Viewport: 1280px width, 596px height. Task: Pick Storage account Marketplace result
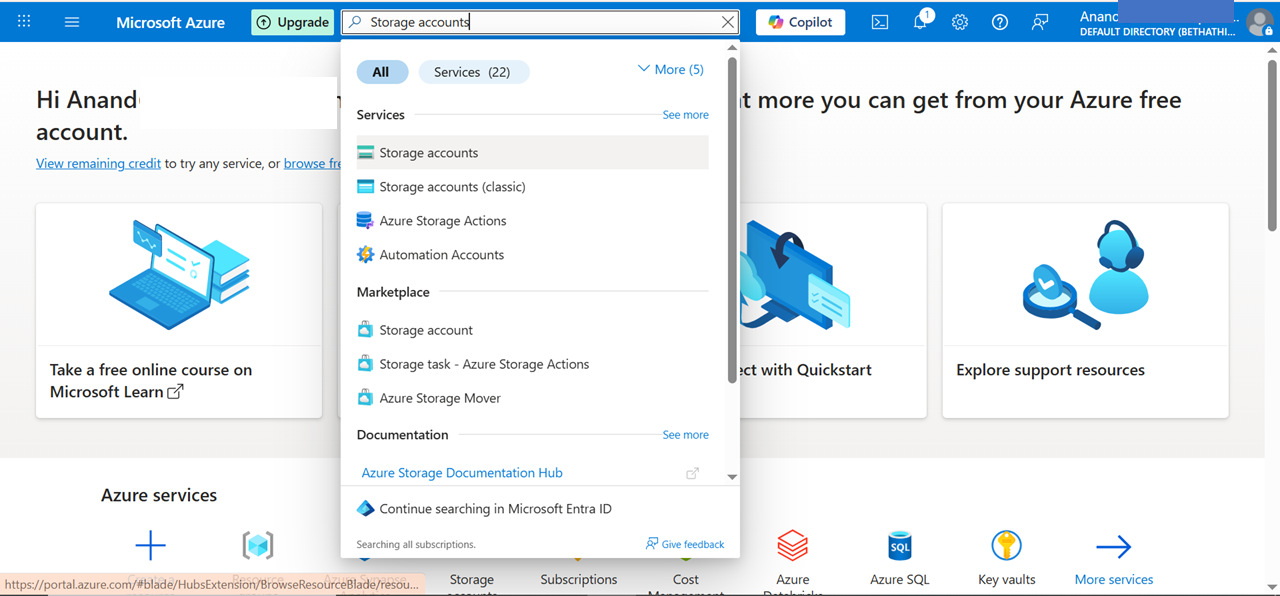click(532, 330)
